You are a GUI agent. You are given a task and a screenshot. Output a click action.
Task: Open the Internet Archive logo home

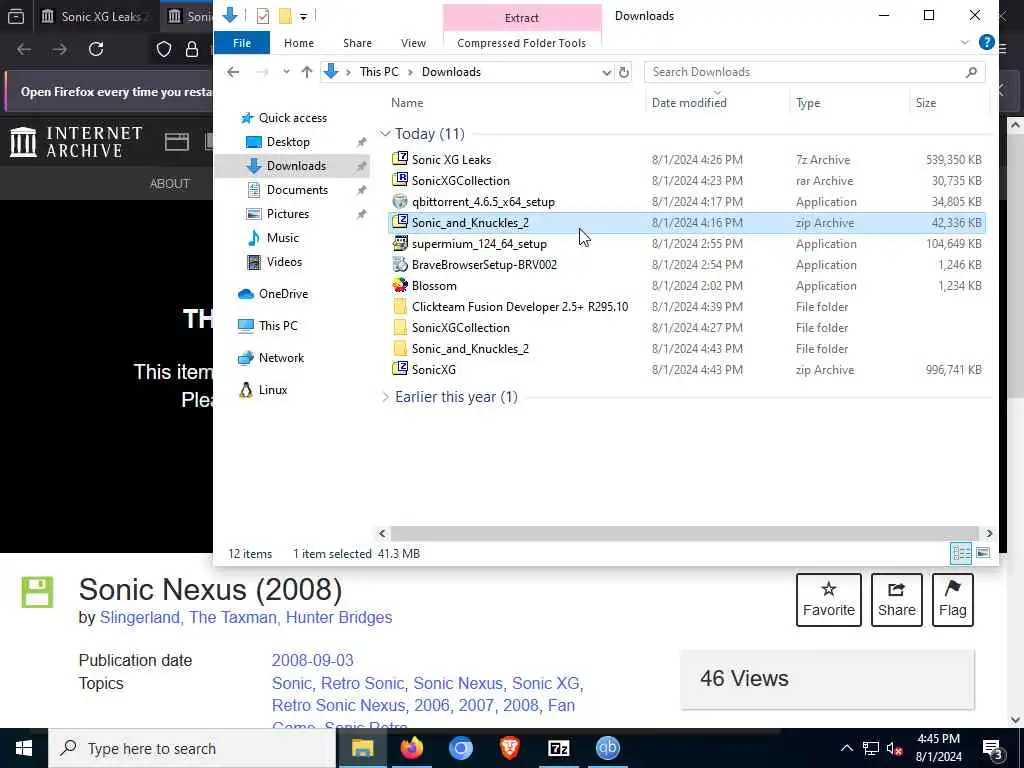76,142
